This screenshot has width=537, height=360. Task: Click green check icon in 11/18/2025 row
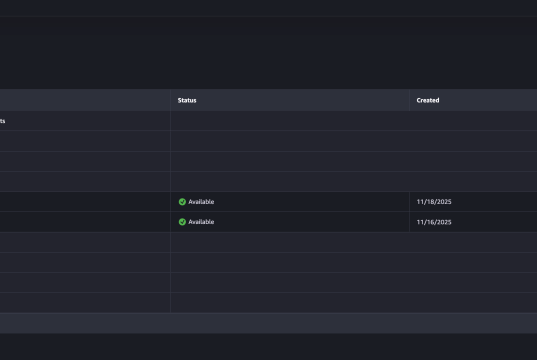(182, 202)
